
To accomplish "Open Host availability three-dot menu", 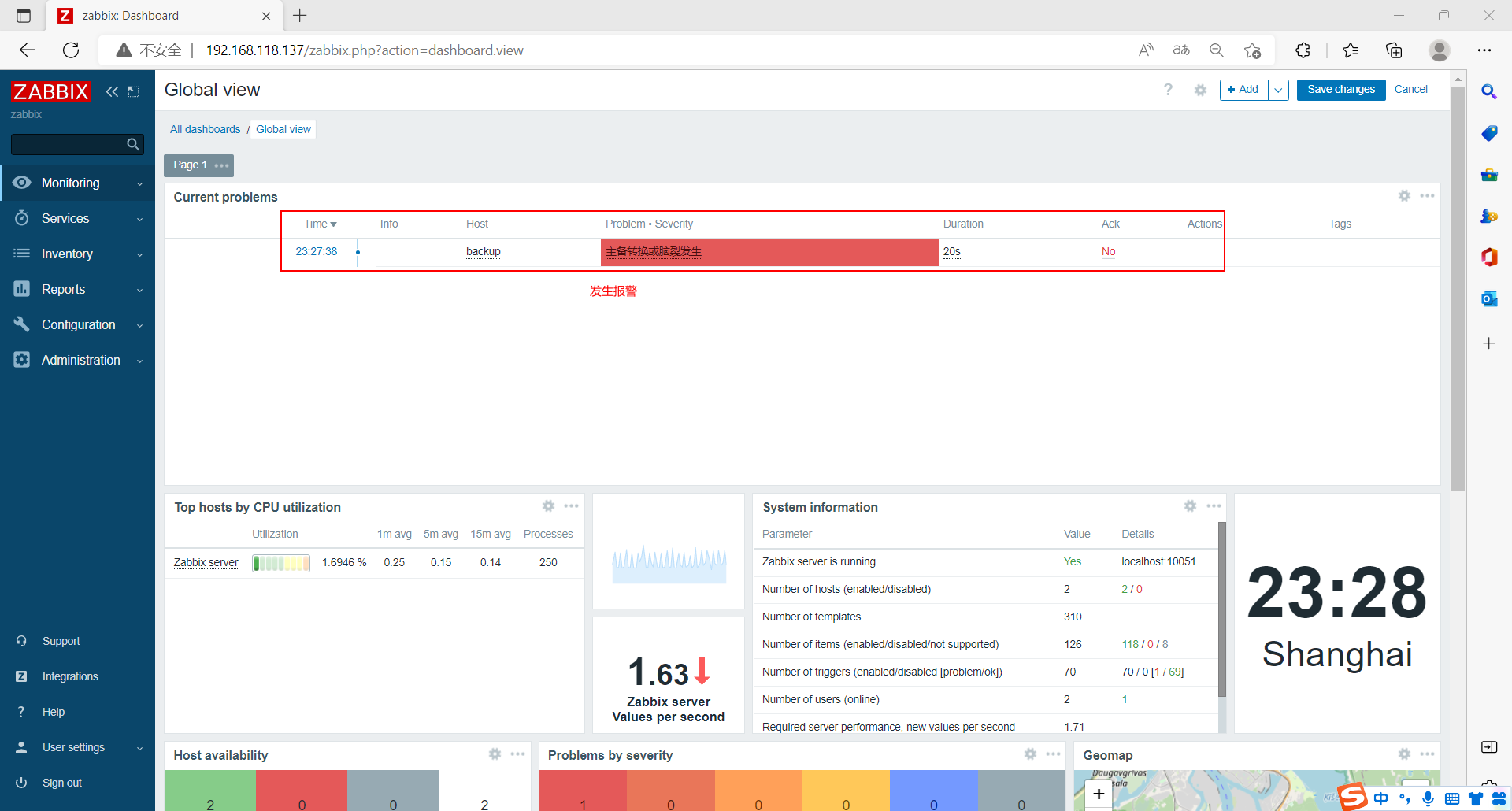I will [x=517, y=754].
